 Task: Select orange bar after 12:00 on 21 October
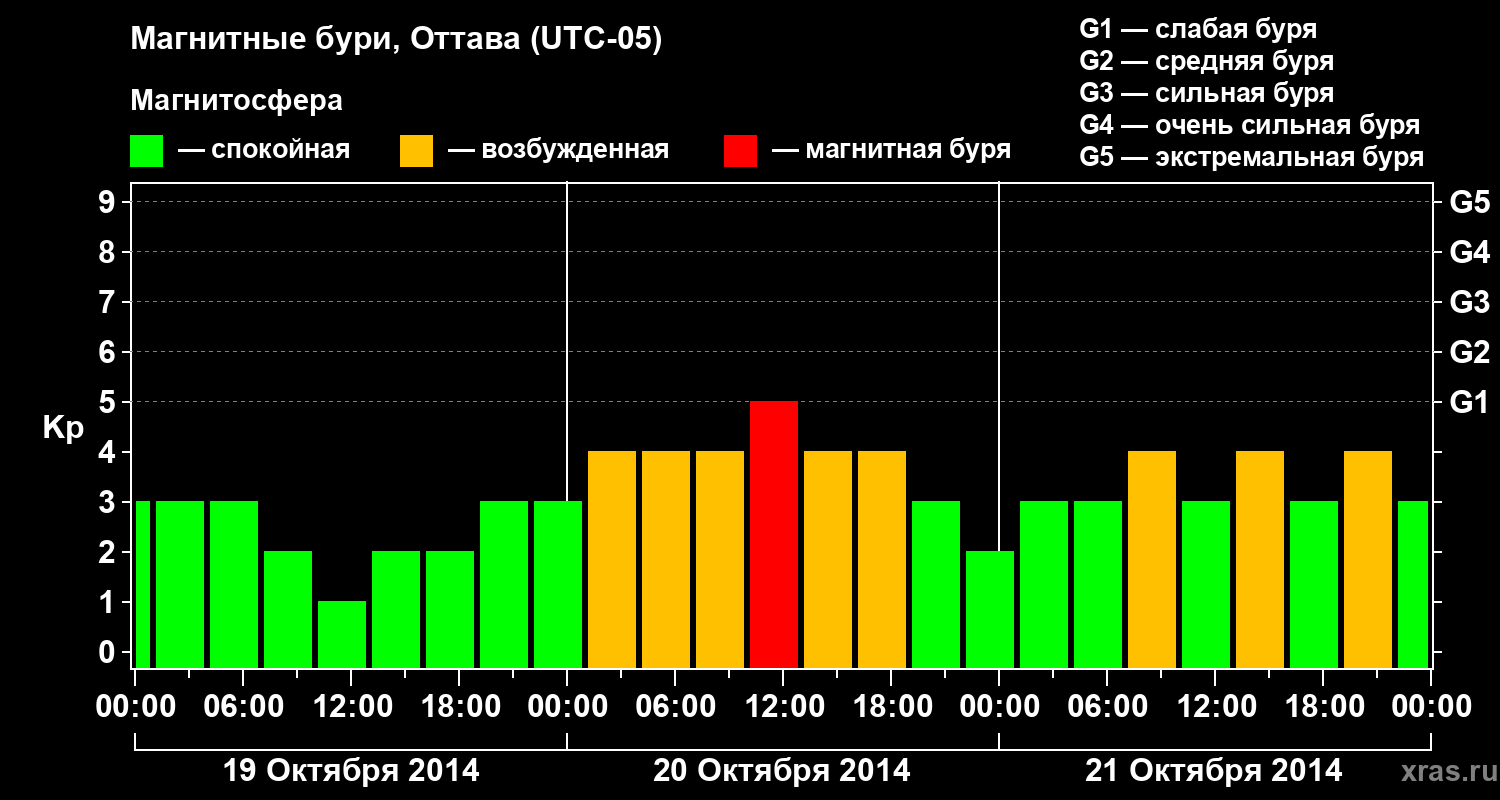tap(1260, 560)
